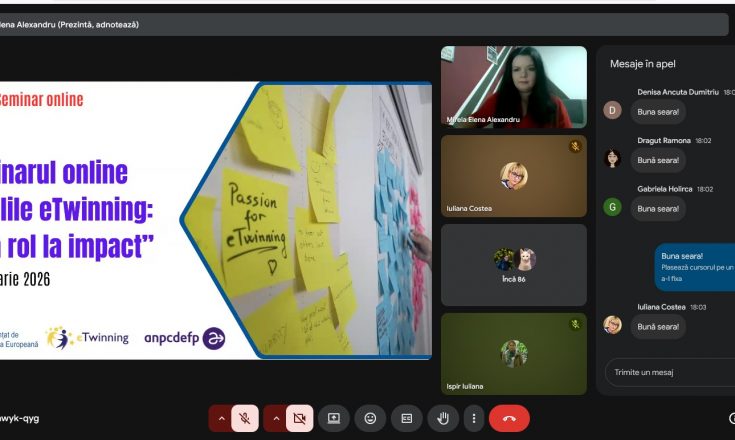Click the presented seminar slide
Screen dimensions: 735x440
(x=216, y=221)
